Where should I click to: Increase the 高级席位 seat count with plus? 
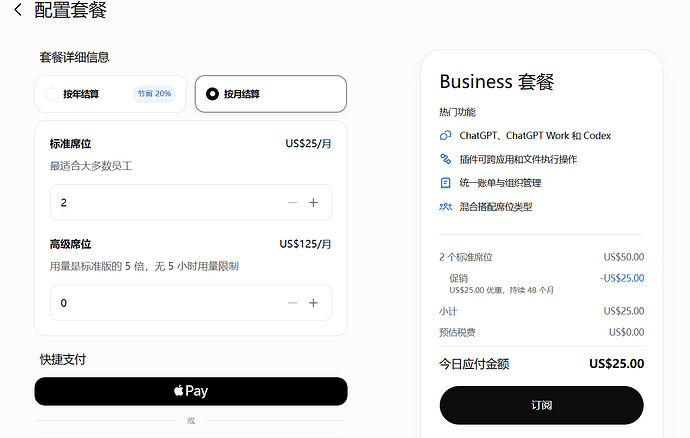tap(313, 303)
